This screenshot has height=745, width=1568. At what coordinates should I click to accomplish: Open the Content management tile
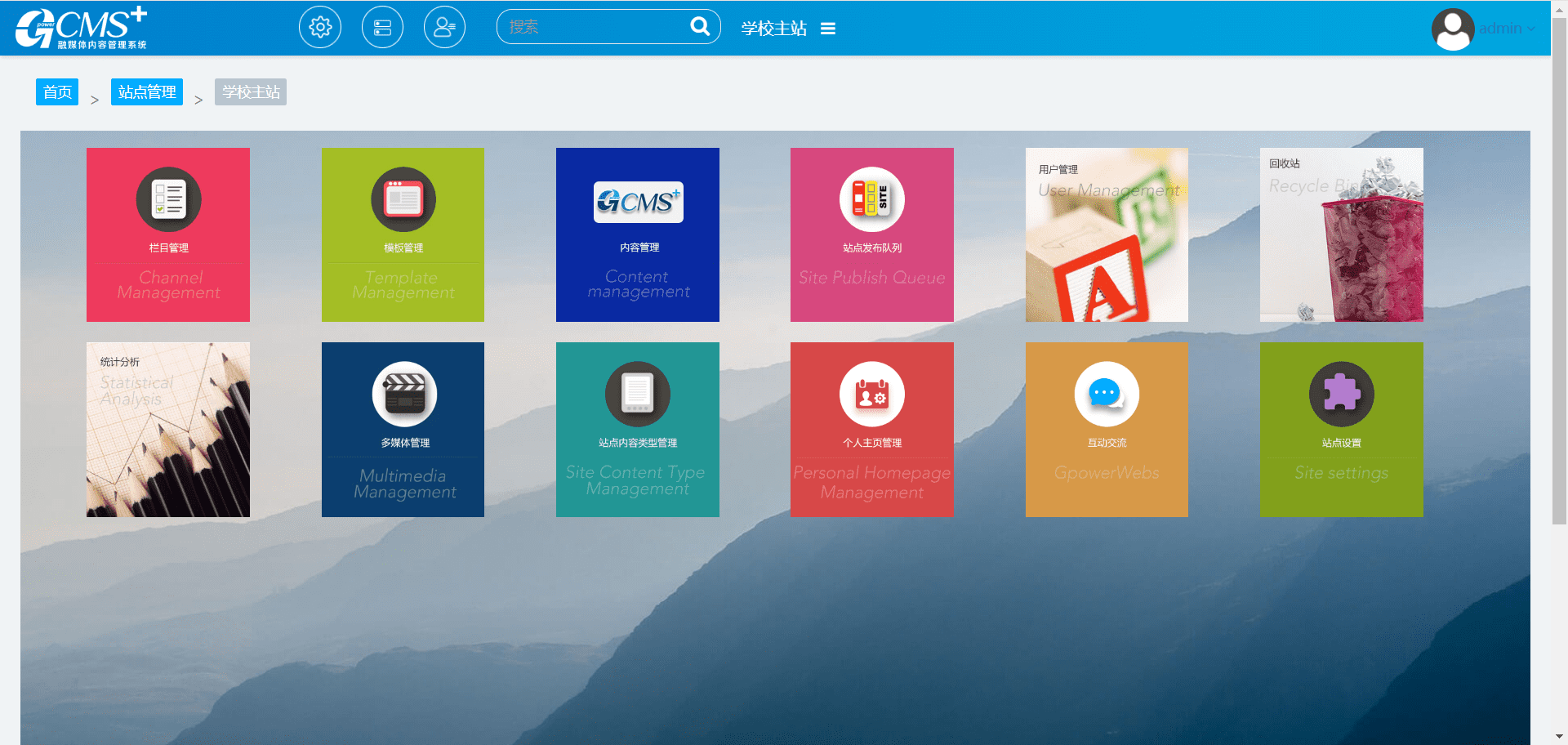[638, 234]
